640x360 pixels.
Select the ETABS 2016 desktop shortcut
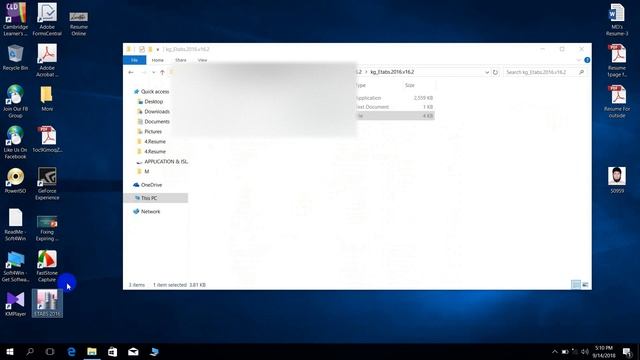(47, 303)
